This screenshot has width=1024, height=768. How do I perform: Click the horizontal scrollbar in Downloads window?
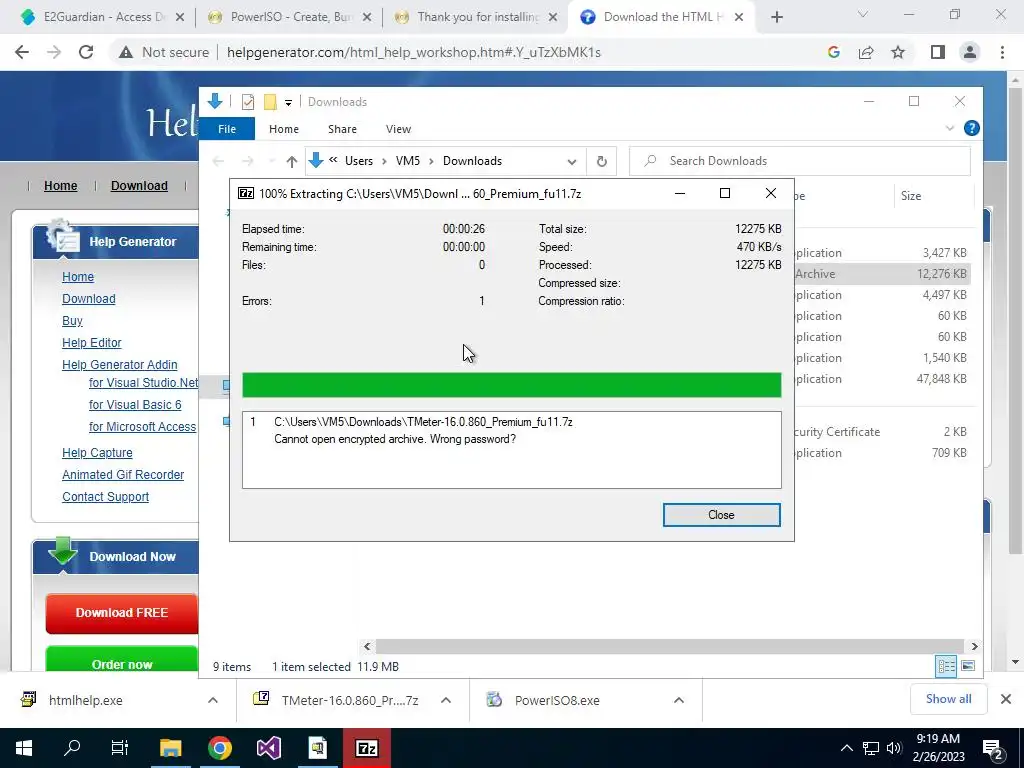(x=669, y=646)
